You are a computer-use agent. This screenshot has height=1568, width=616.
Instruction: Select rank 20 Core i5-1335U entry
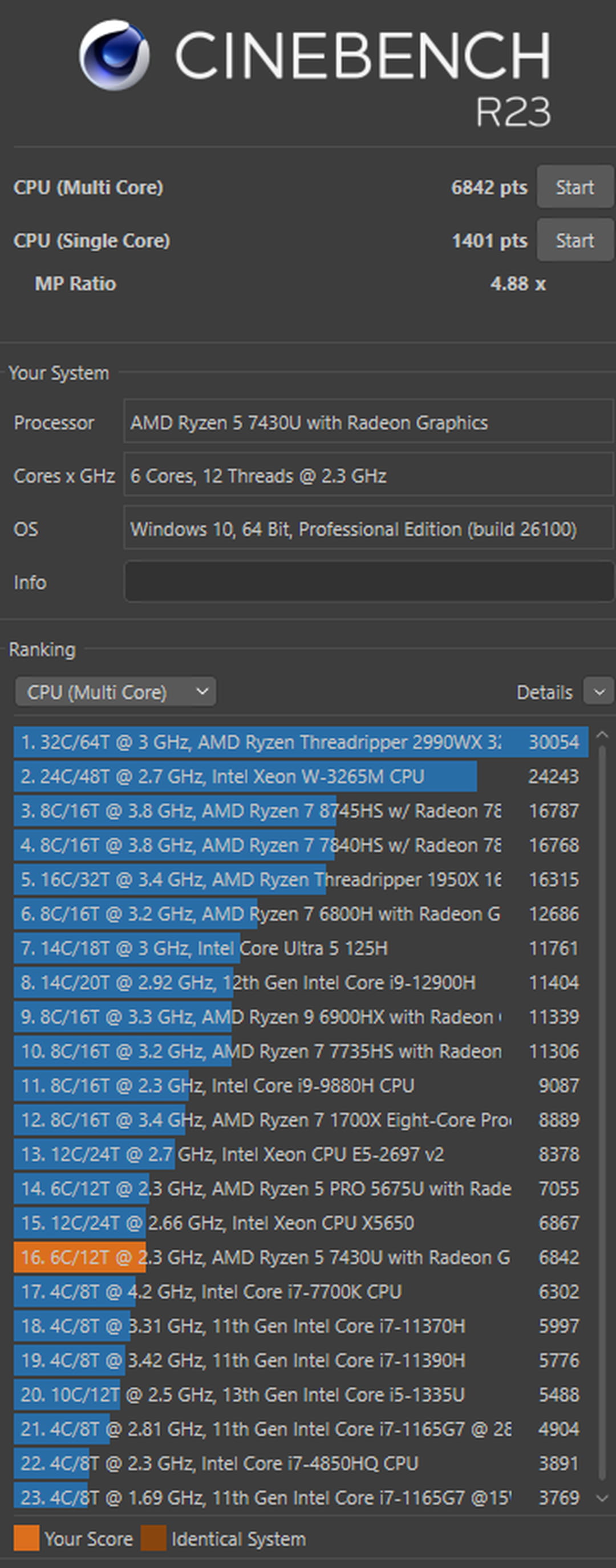[x=301, y=1394]
